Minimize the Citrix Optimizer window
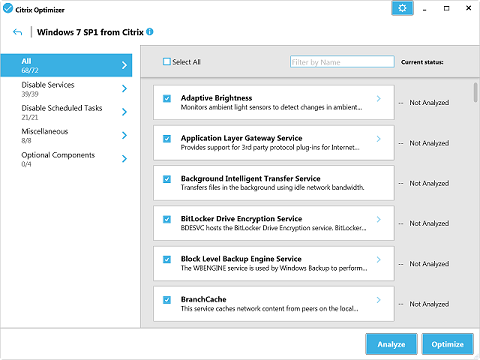The image size is (480, 360). click(424, 9)
